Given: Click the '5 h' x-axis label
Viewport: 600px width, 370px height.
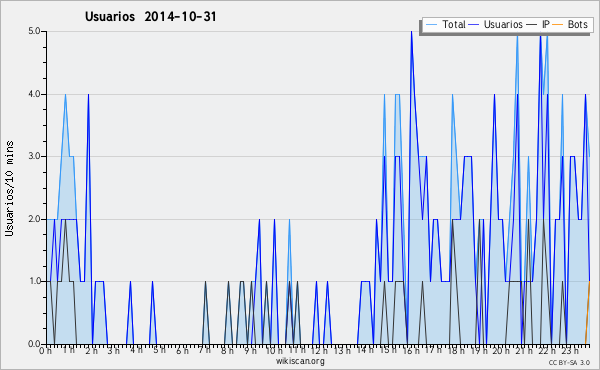Looking at the screenshot, I should 159,350.
